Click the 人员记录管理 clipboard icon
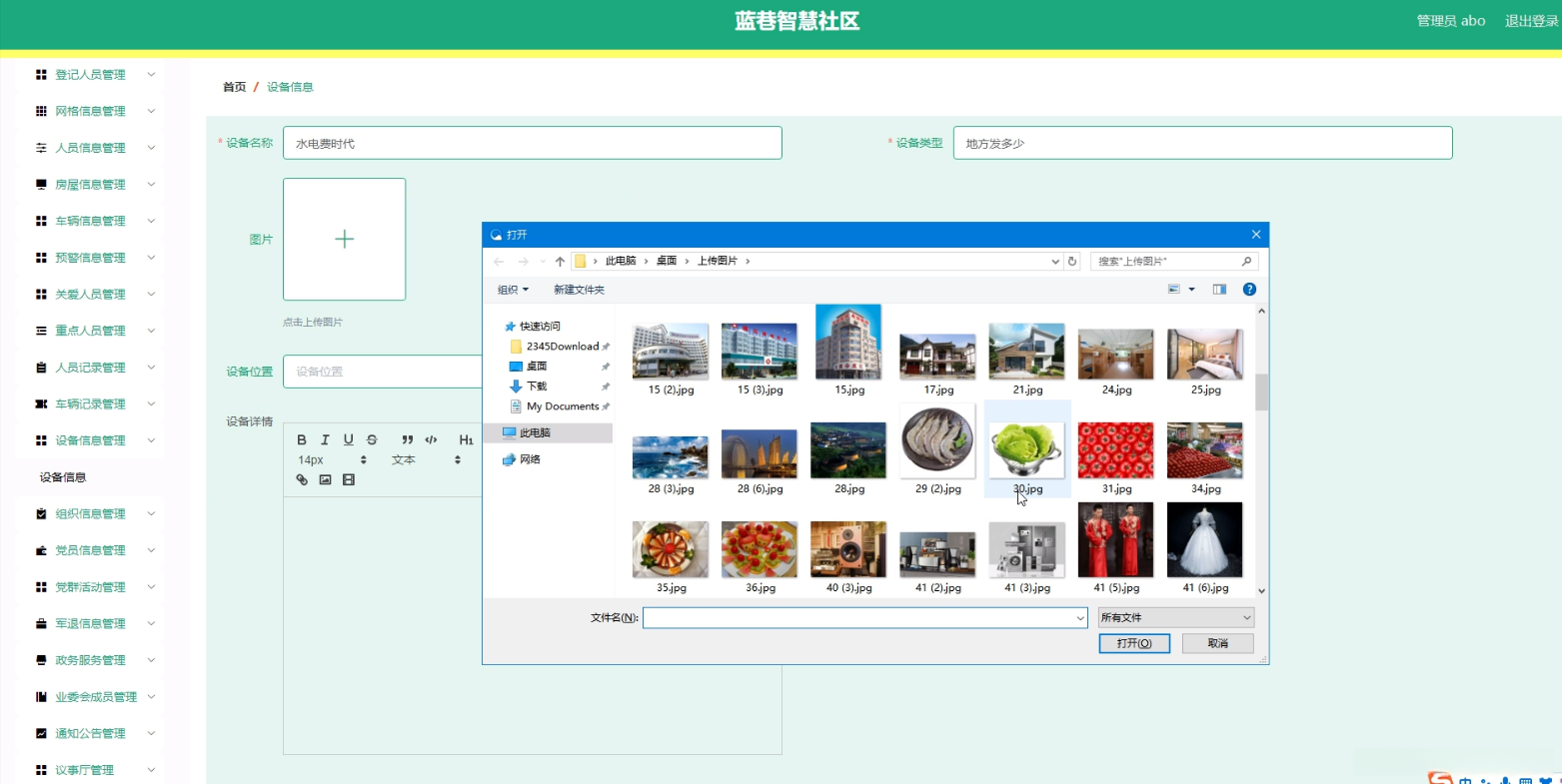 tap(41, 368)
